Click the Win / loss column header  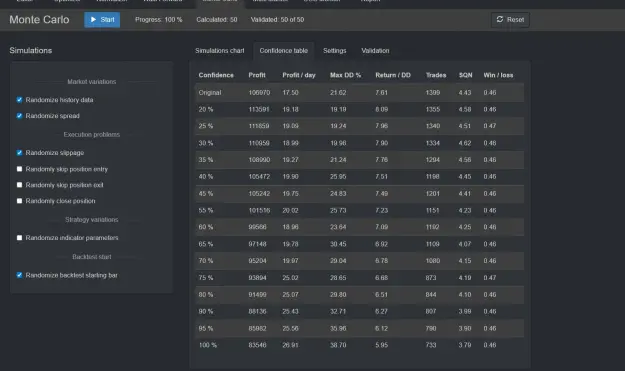tap(498, 75)
